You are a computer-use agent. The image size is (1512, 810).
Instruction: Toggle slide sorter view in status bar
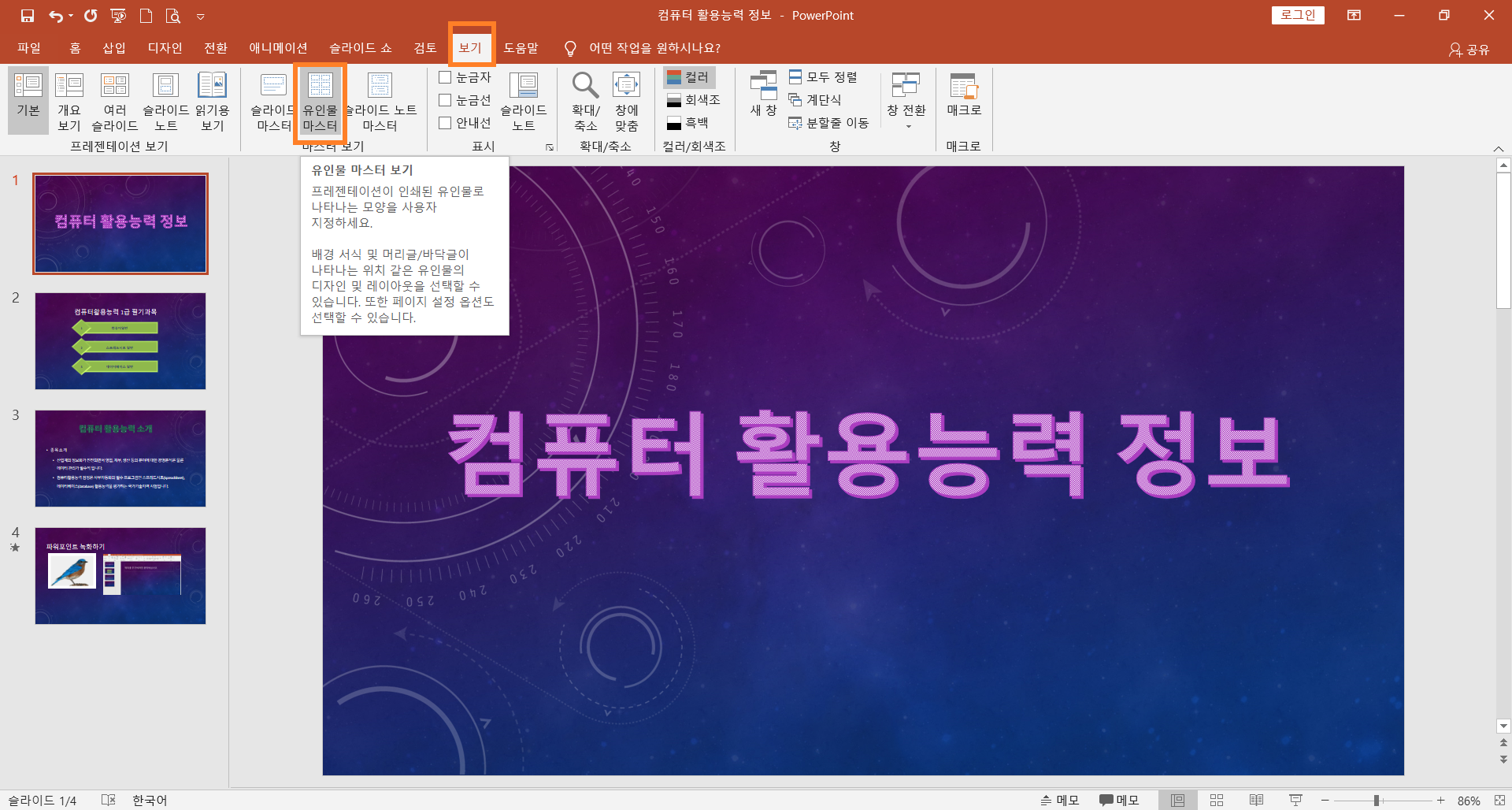tap(1217, 800)
